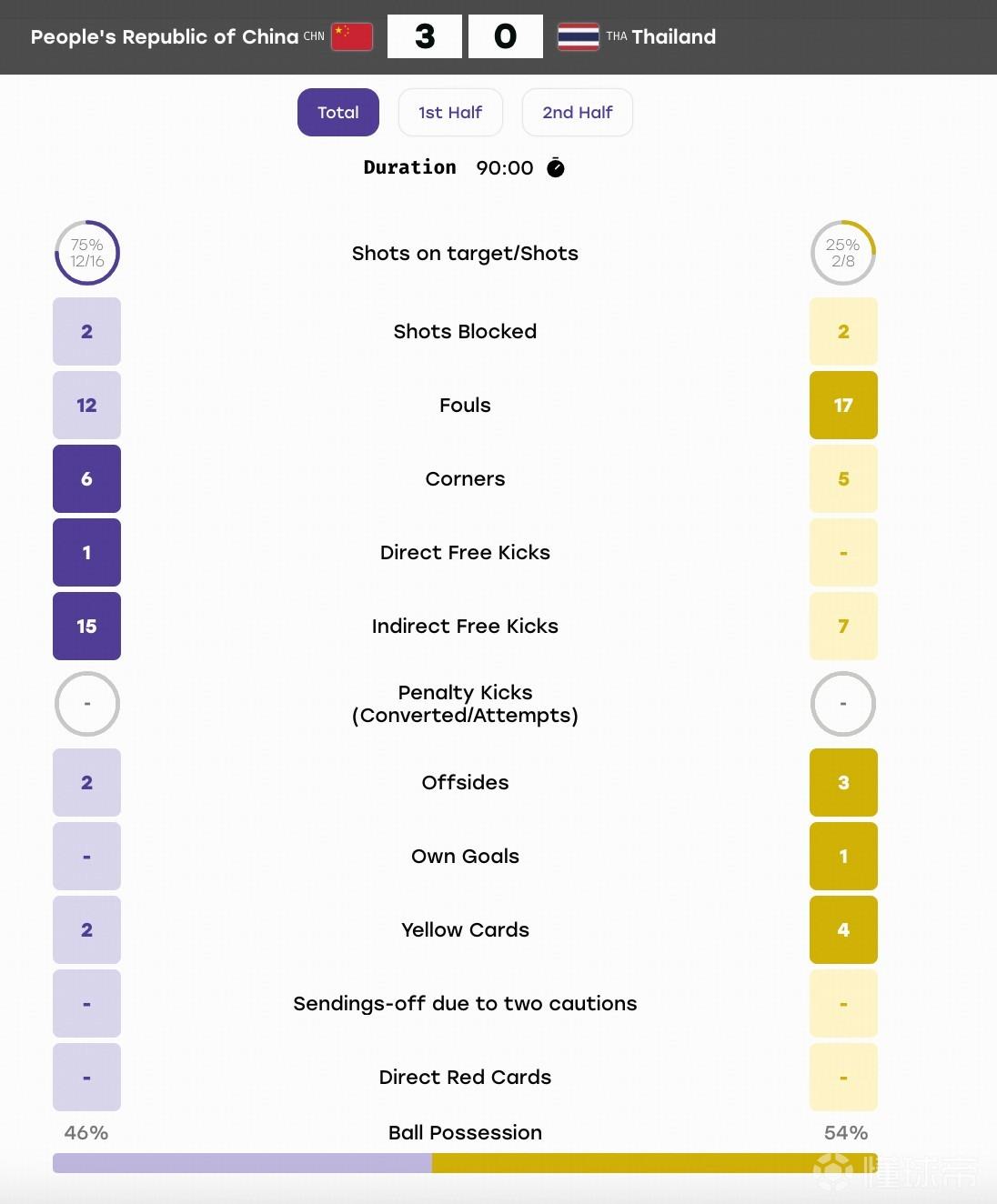The width and height of the screenshot is (997, 1204).
Task: Switch to the 1st Half tab
Action: coord(450,113)
